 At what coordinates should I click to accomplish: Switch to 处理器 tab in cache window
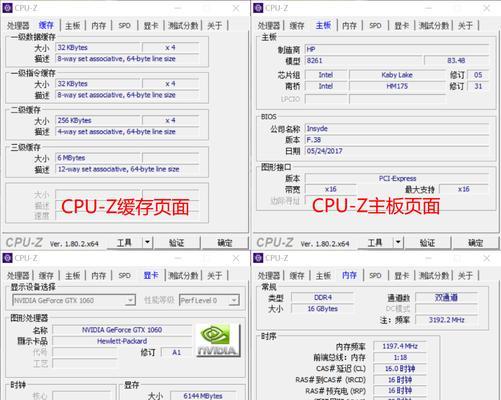tap(18, 25)
